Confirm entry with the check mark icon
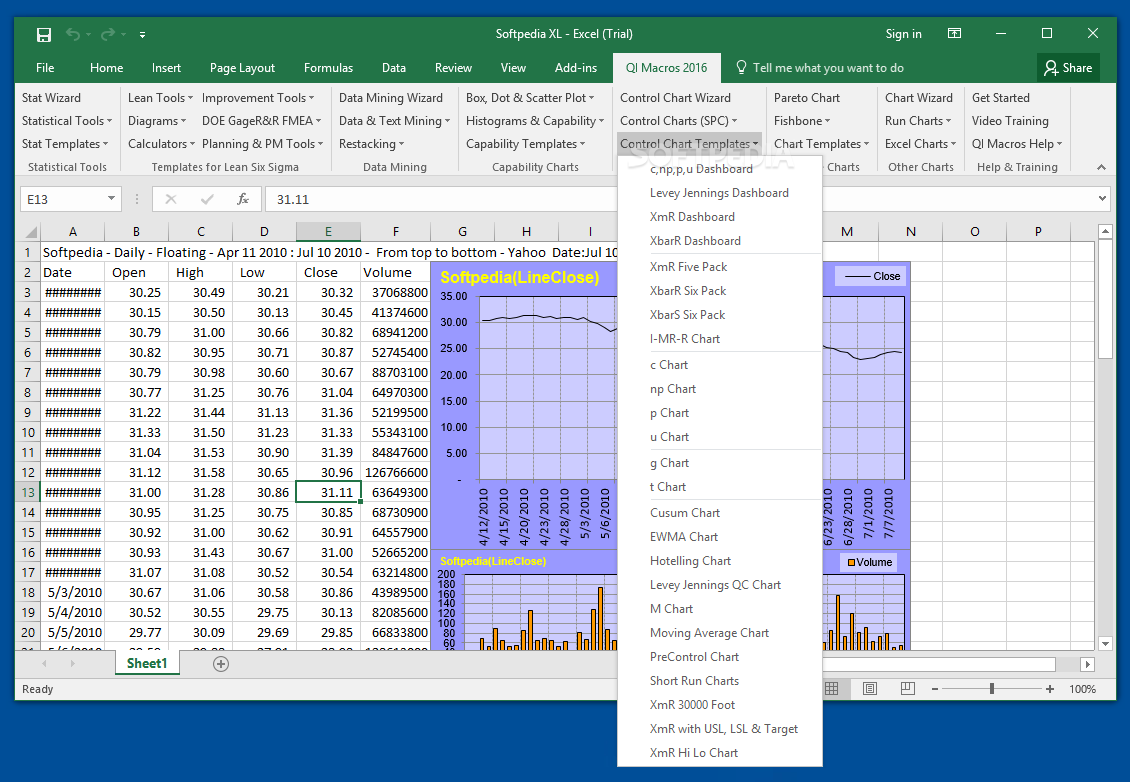 tap(207, 199)
